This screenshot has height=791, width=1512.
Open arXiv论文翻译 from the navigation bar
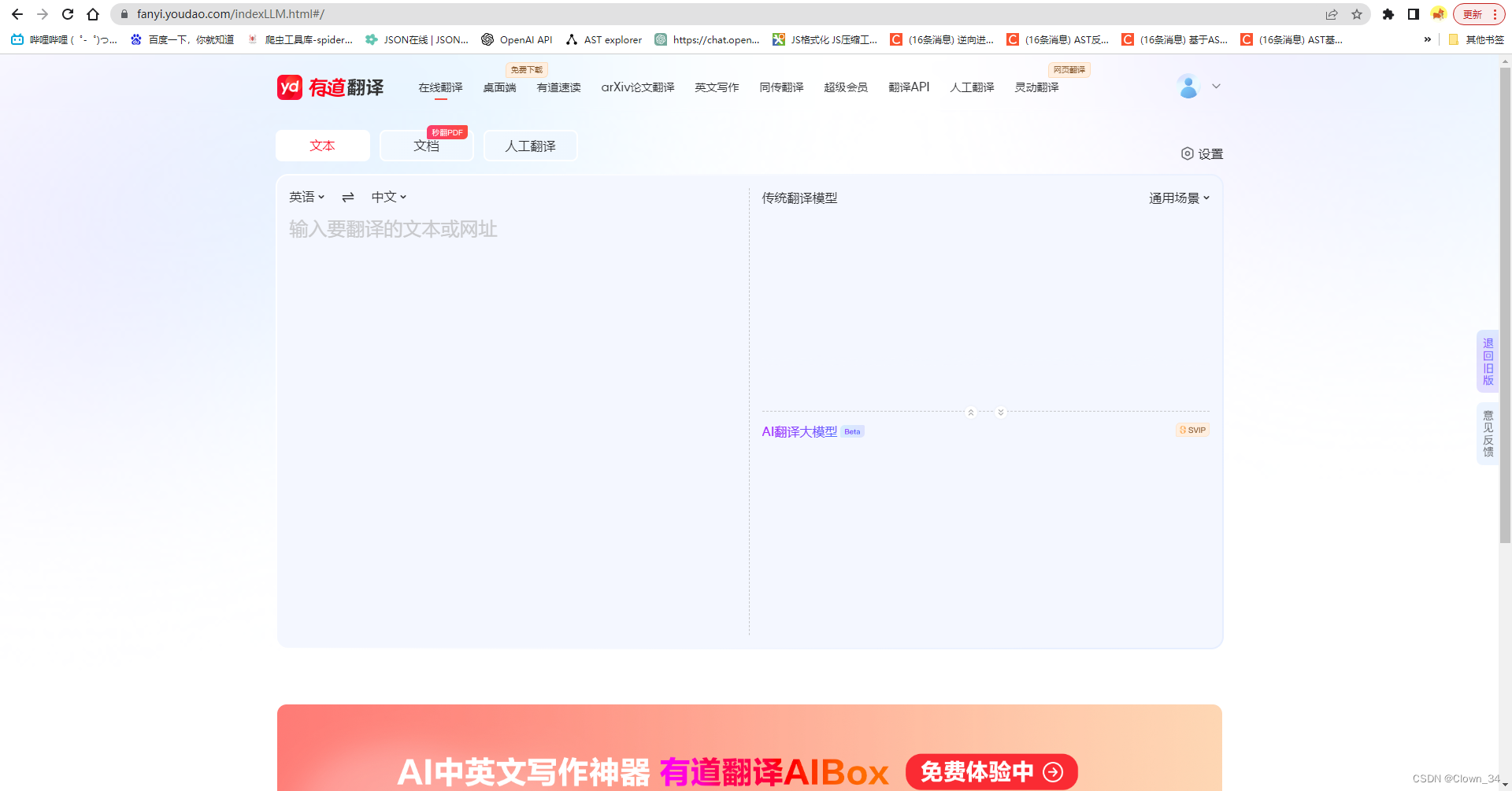[x=638, y=87]
